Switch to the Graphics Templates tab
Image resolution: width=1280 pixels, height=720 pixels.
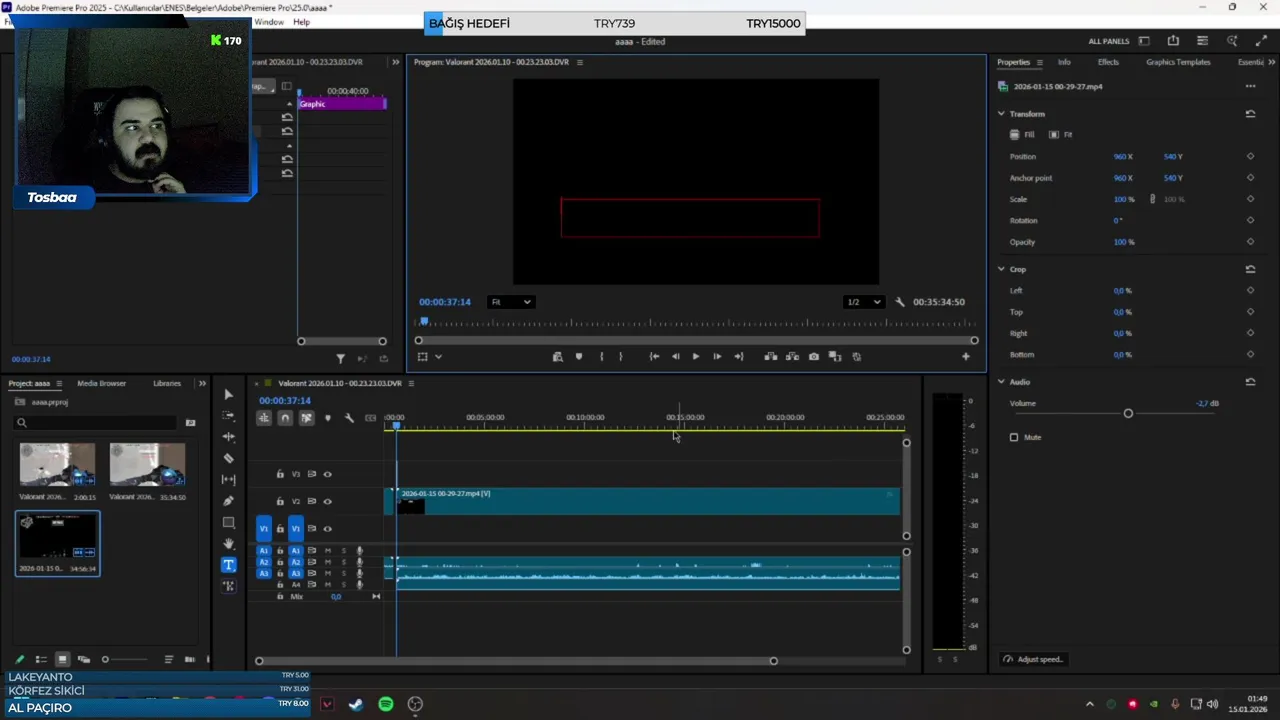click(x=1178, y=62)
